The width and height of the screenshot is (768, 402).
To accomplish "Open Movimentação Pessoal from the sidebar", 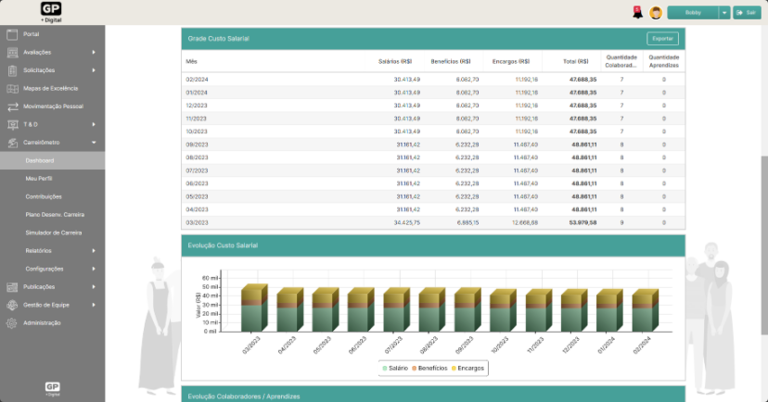I will (x=52, y=106).
